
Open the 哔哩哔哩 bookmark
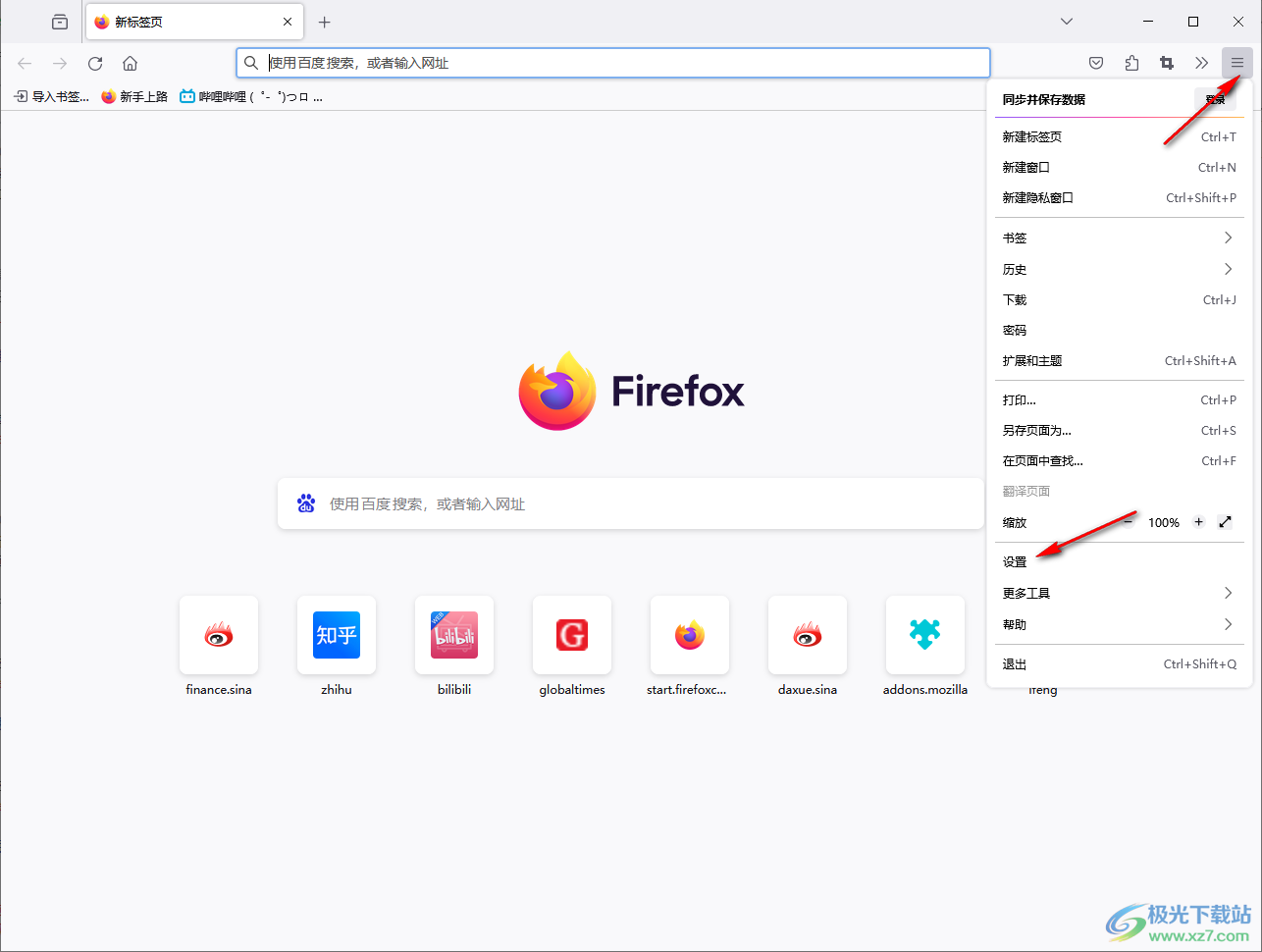251,96
